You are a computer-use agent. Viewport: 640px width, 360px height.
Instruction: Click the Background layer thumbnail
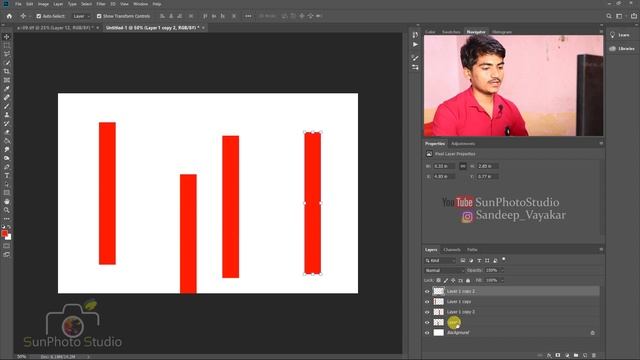tap(438, 333)
